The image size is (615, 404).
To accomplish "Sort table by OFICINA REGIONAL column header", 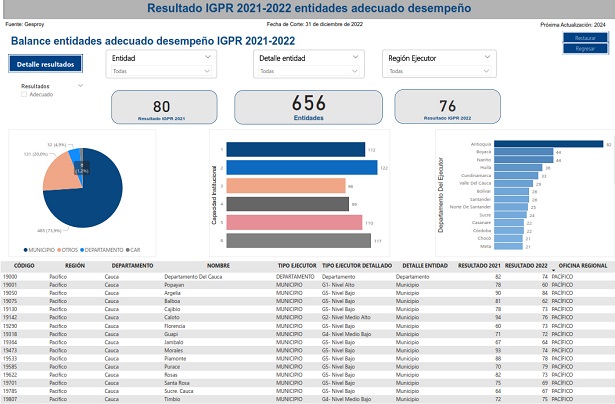I will click(x=582, y=266).
